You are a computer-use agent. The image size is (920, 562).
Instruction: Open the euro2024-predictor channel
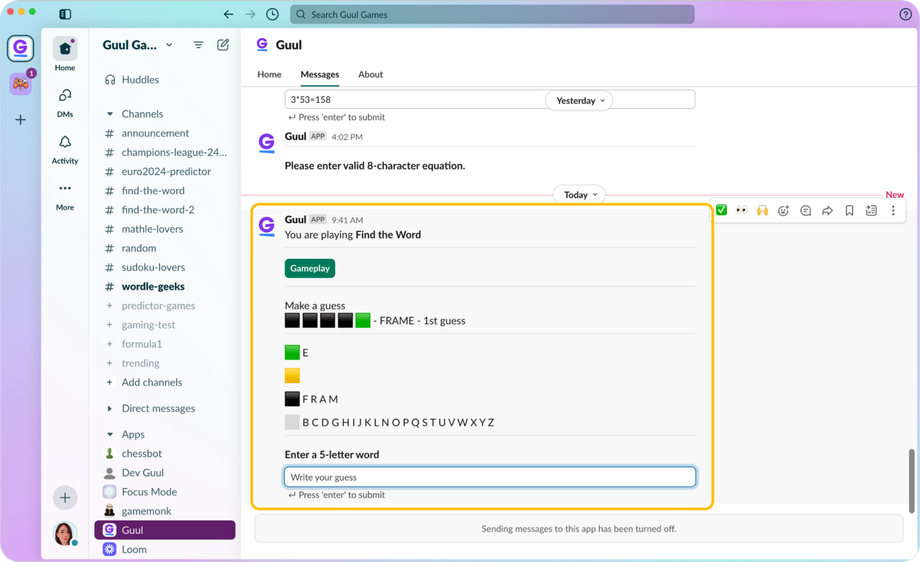(165, 171)
